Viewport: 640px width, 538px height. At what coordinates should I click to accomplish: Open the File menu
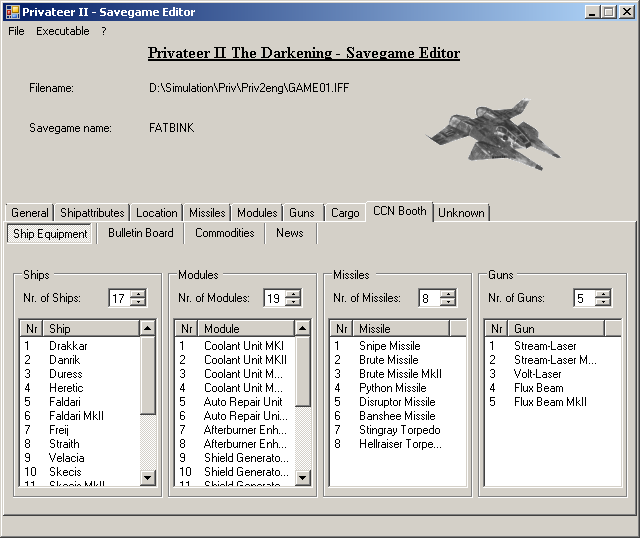pos(16,31)
